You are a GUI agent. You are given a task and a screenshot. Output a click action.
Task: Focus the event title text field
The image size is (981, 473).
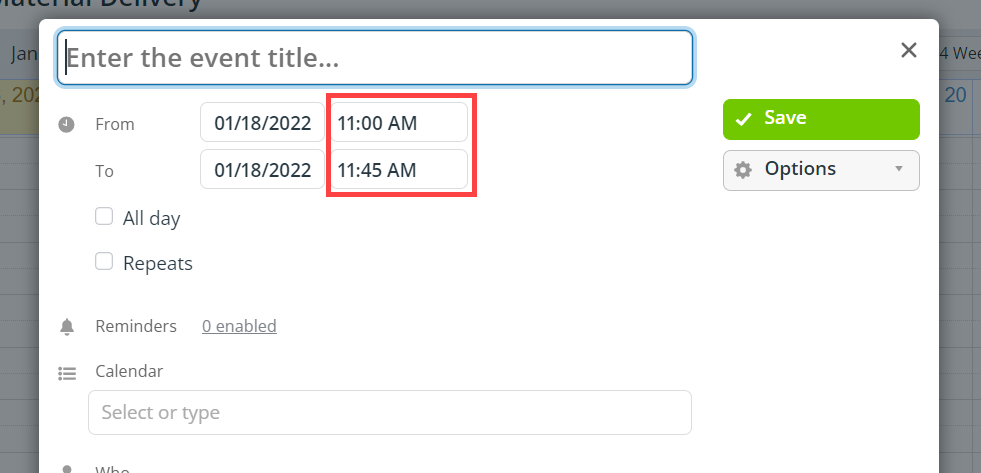coord(375,58)
